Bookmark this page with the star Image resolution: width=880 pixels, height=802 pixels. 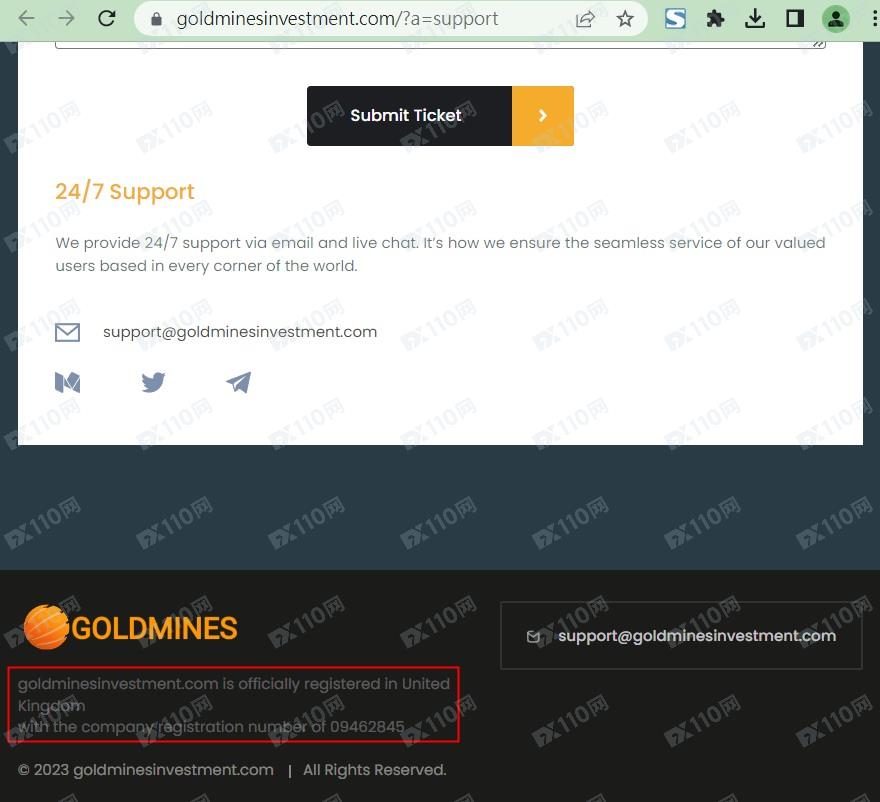coord(625,19)
